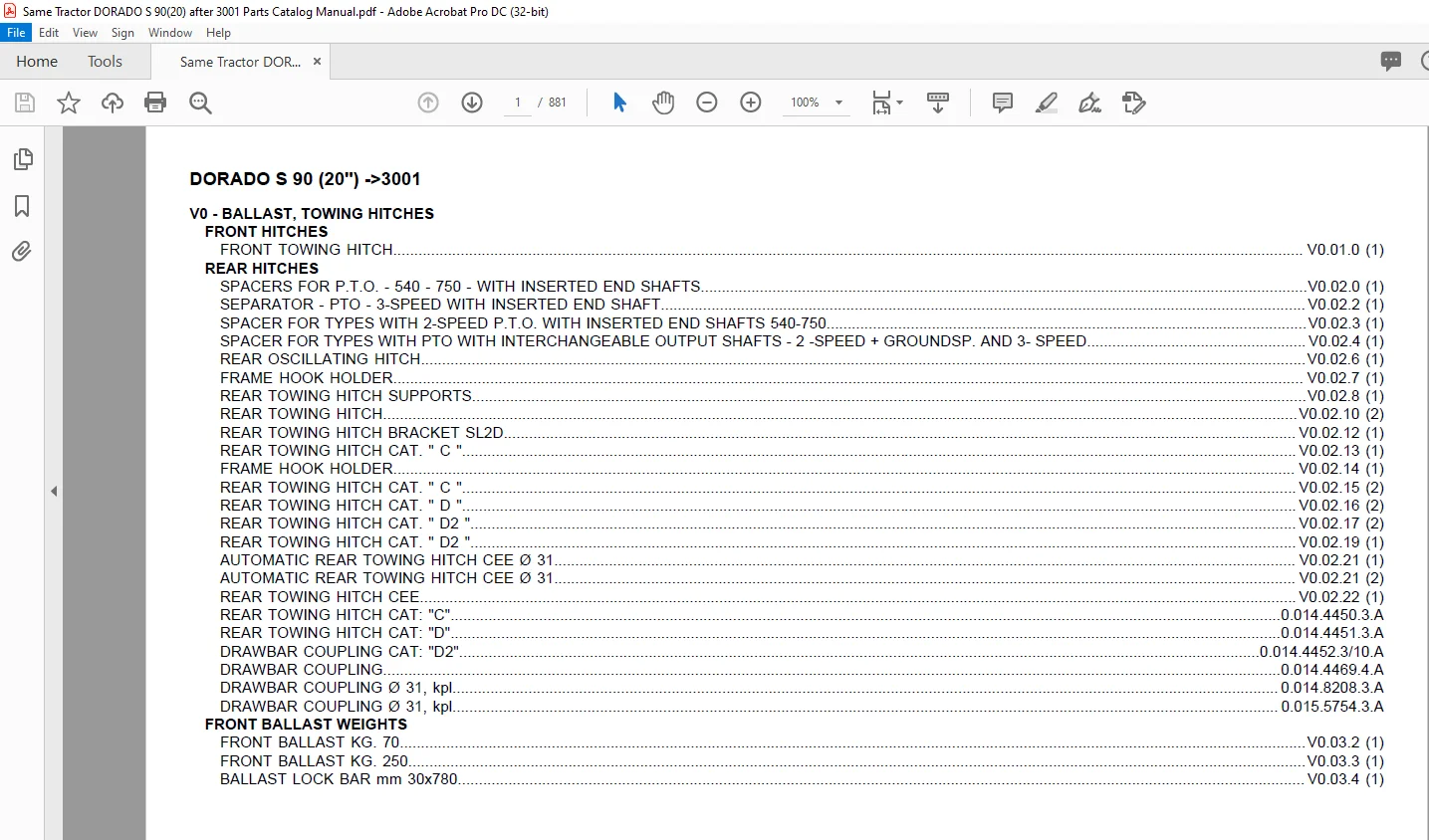Click the REAR HITCHES section heading

click(262, 269)
